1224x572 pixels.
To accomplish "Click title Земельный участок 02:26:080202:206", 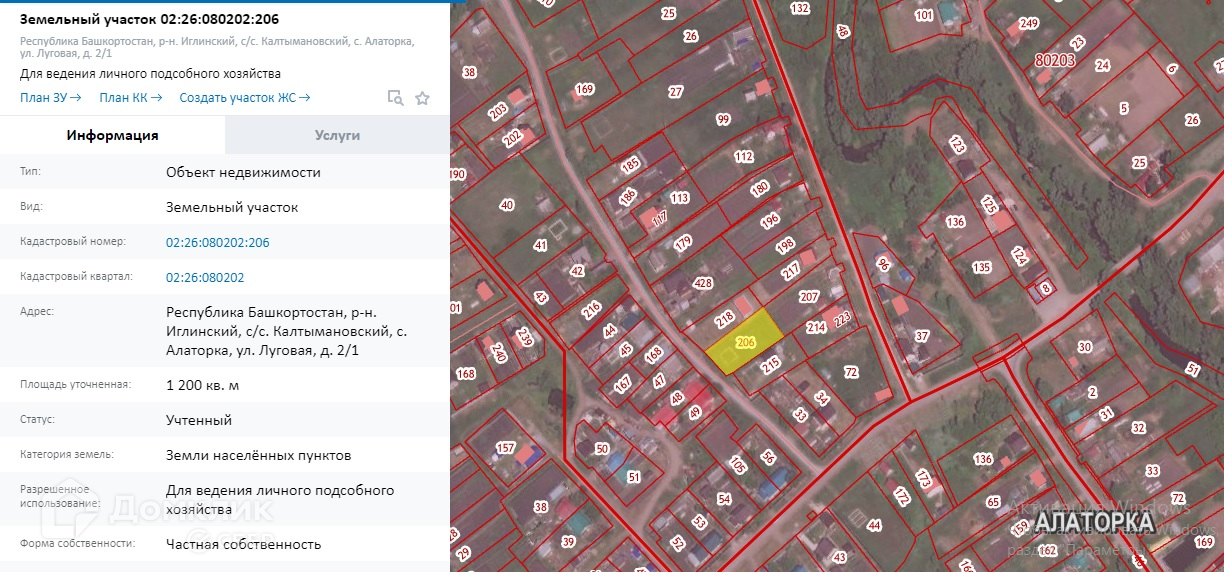I will pyautogui.click(x=150, y=19).
